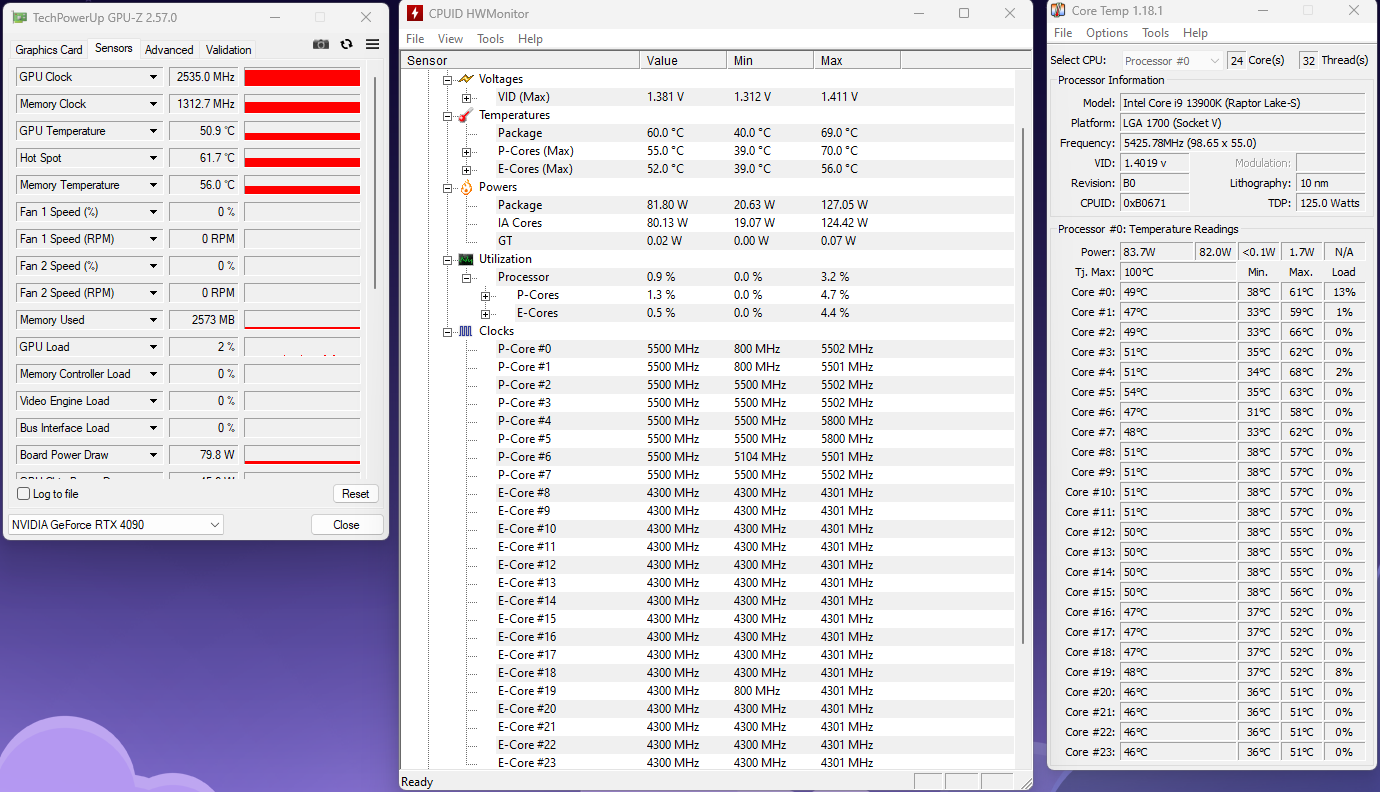
Task: Click the Voltages lightning icon in HWMonitor
Action: point(465,79)
